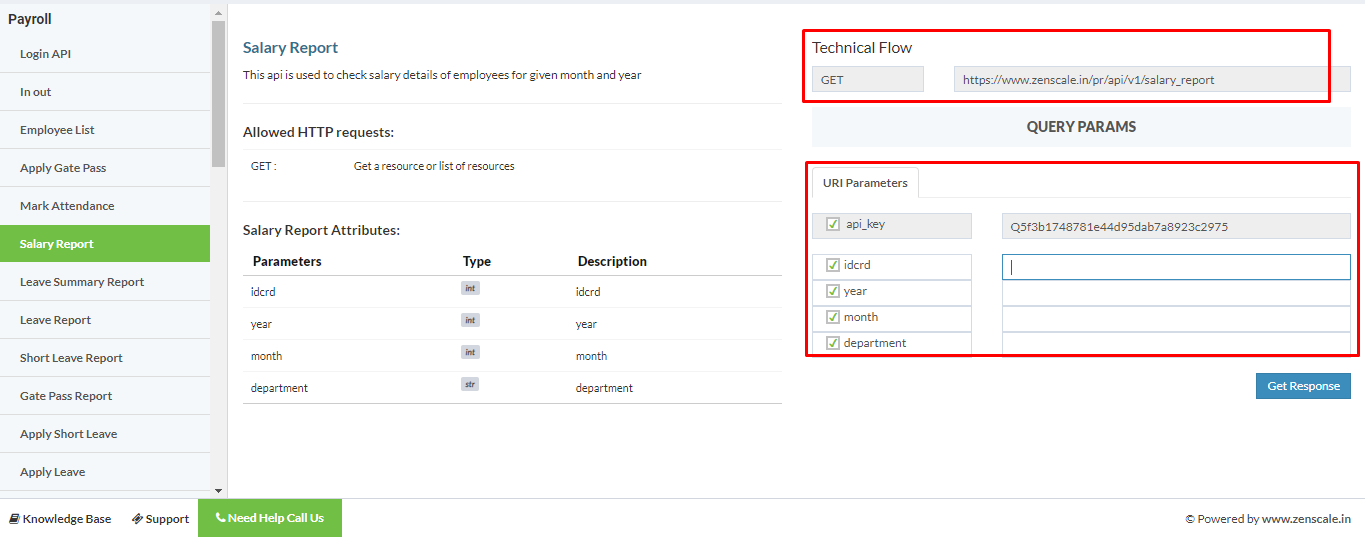
Task: Uncheck the idcrd parameter checkbox
Action: [833, 266]
